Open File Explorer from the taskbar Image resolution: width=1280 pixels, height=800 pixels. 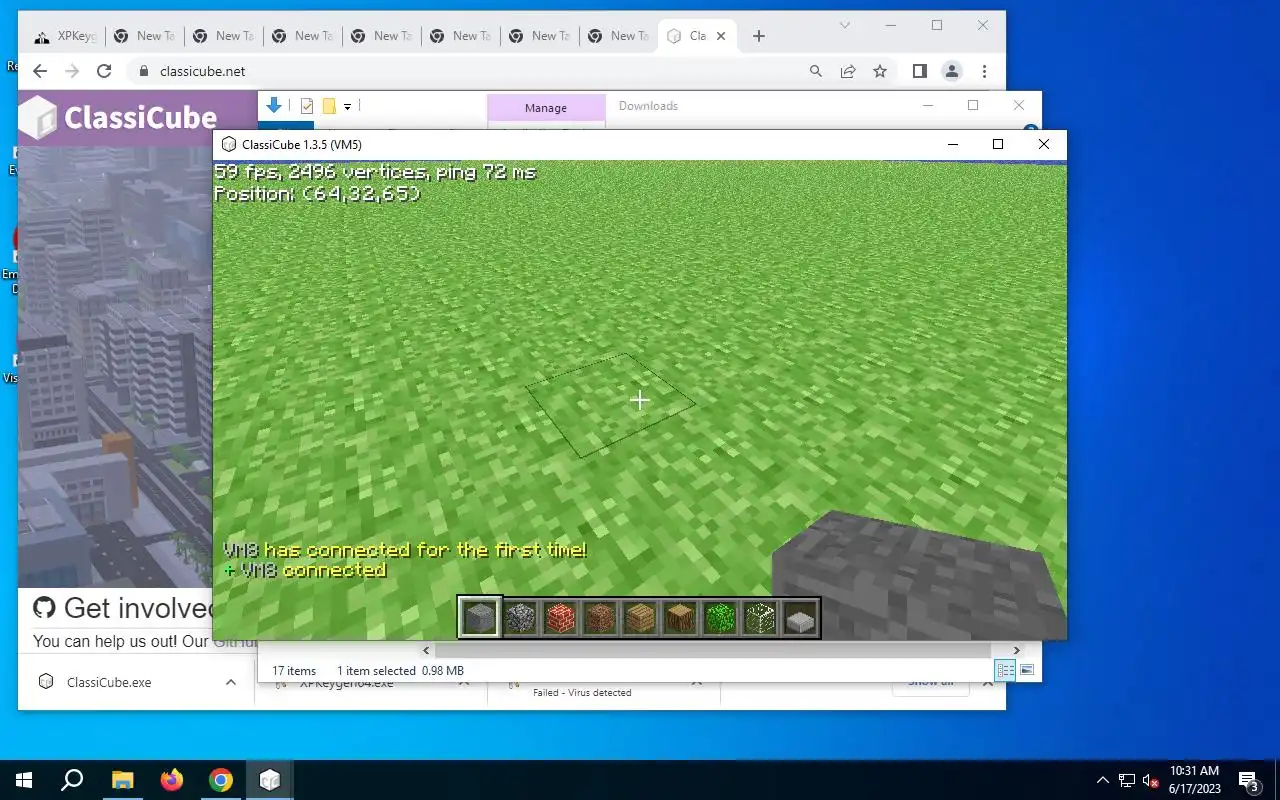pos(122,780)
